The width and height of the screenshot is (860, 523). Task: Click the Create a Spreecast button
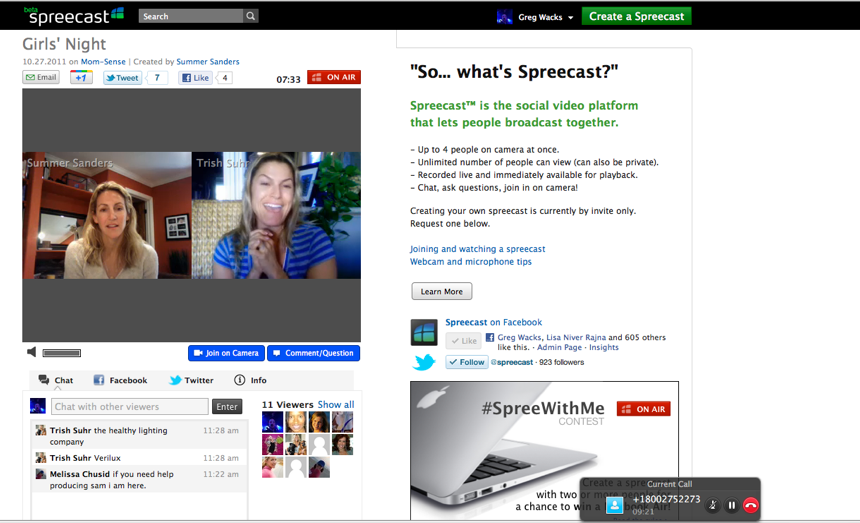[636, 16]
